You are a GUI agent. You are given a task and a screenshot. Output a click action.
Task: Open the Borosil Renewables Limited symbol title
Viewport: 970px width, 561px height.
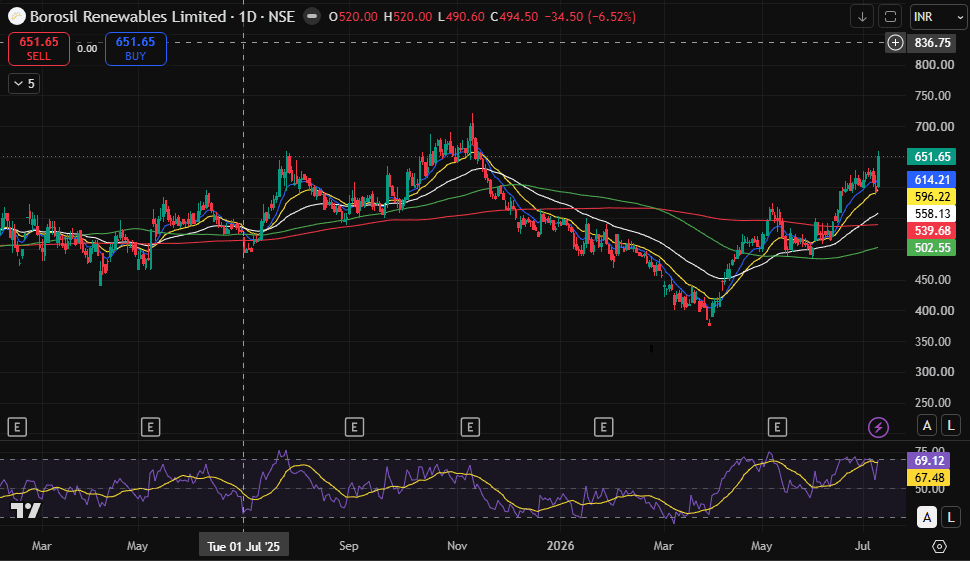[162, 17]
